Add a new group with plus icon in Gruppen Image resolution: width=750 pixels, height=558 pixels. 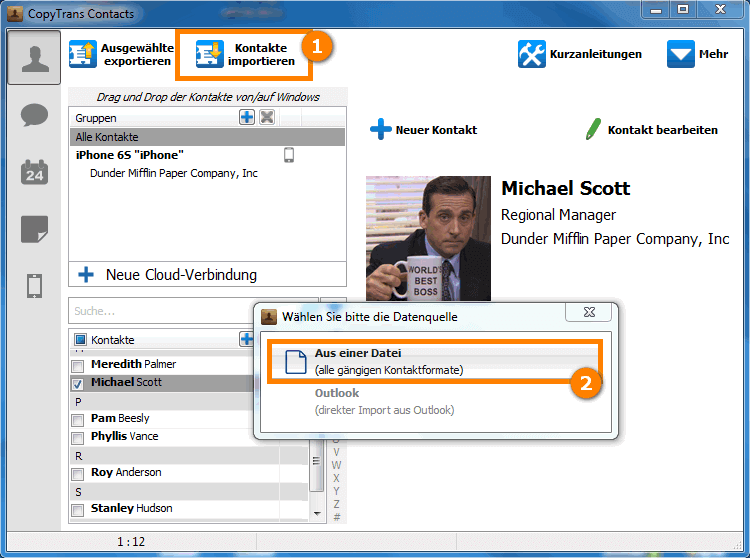[247, 117]
